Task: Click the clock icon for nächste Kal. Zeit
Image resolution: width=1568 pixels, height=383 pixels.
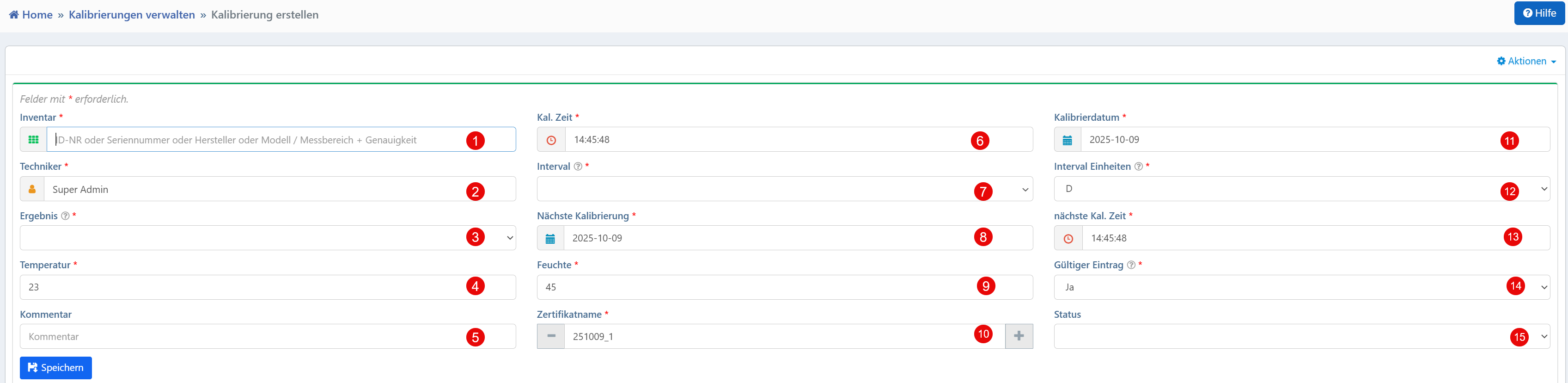Action: [1068, 238]
